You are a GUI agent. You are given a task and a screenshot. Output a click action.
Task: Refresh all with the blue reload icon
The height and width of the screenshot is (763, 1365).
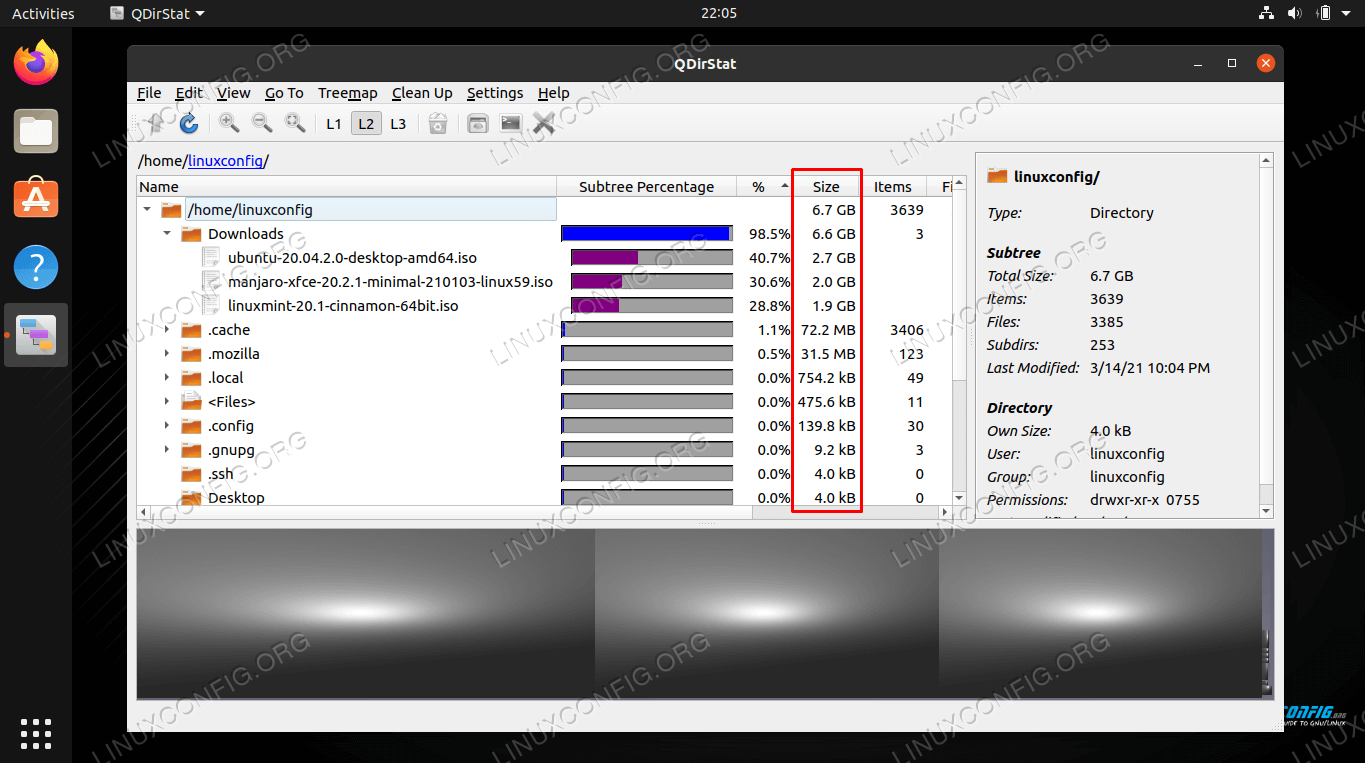pyautogui.click(x=188, y=123)
